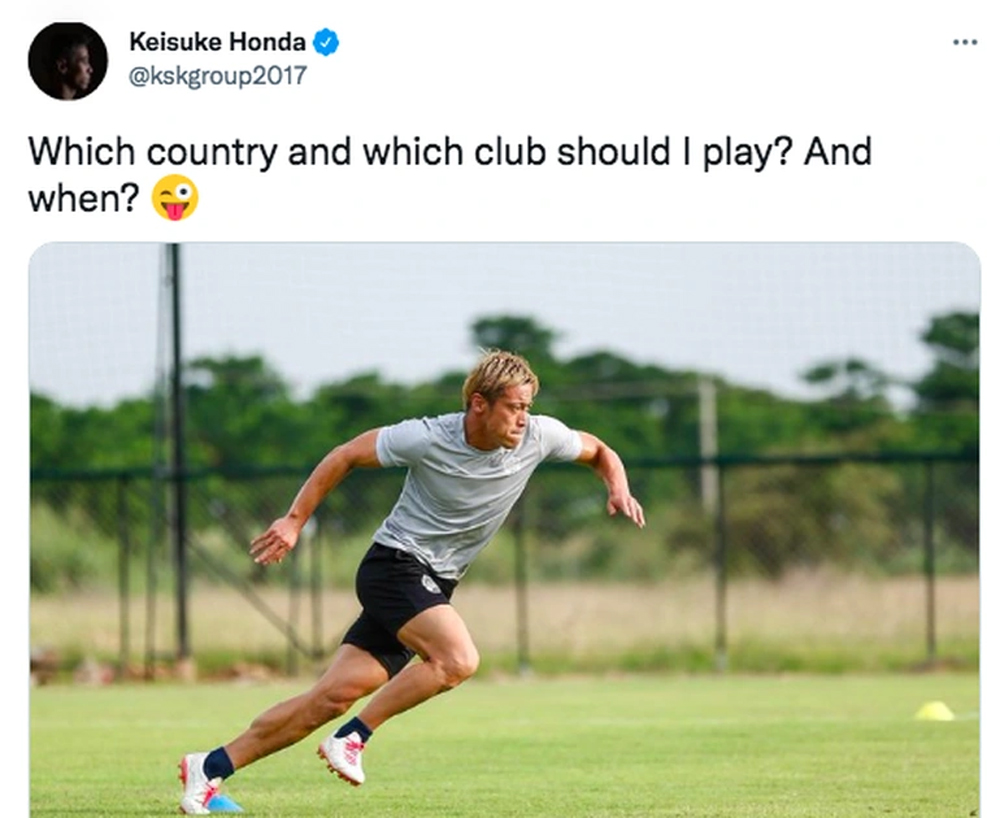The width and height of the screenshot is (1000, 818).
Task: Open the three-dot more options menu
Action: 964,42
